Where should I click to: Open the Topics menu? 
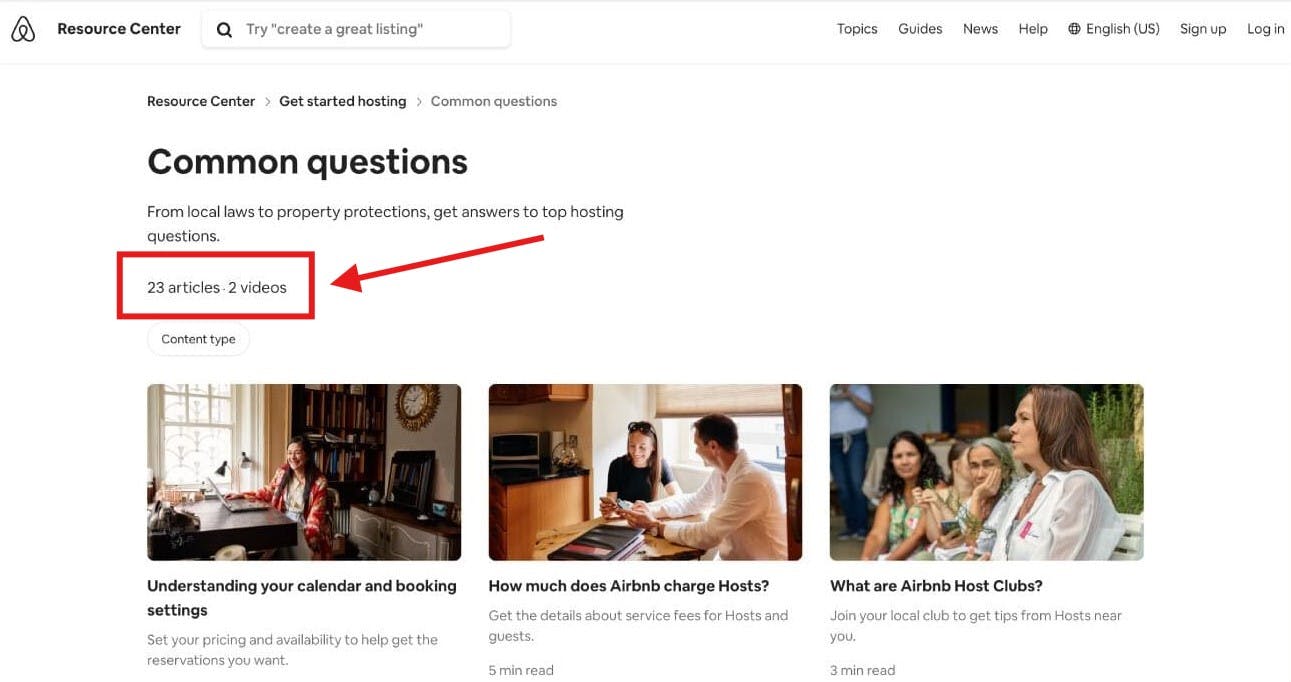[857, 29]
